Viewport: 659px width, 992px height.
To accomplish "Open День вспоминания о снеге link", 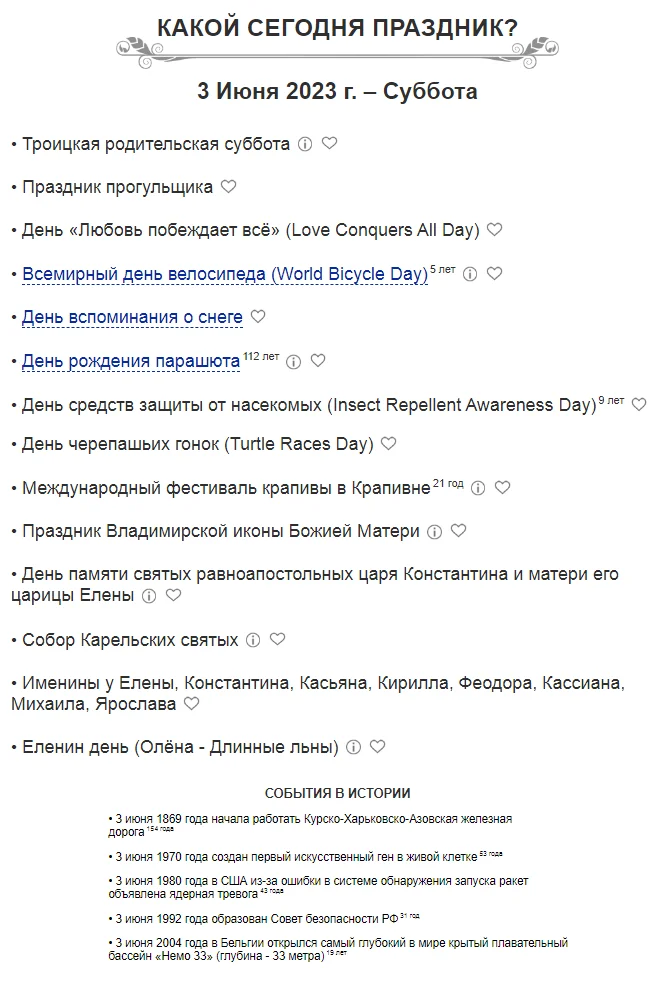I will [x=132, y=317].
